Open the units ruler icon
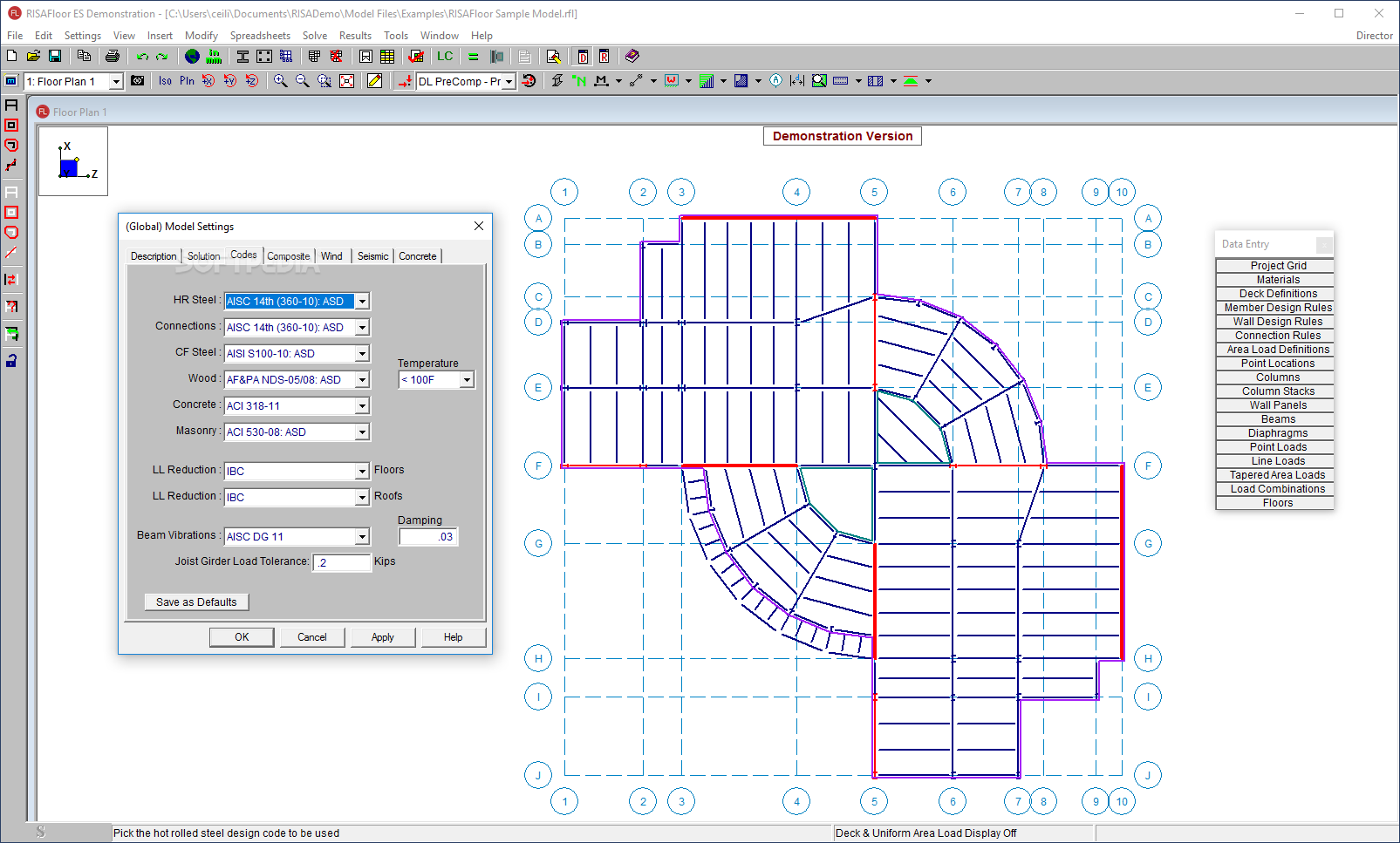The height and width of the screenshot is (843, 1400). [214, 56]
